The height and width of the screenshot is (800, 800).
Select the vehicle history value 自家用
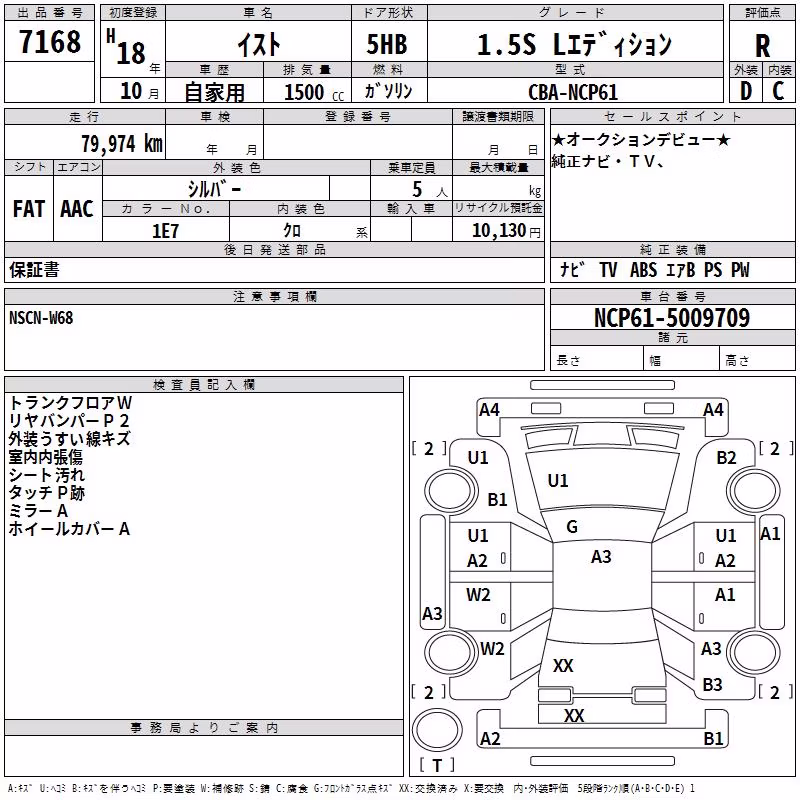coord(214,92)
